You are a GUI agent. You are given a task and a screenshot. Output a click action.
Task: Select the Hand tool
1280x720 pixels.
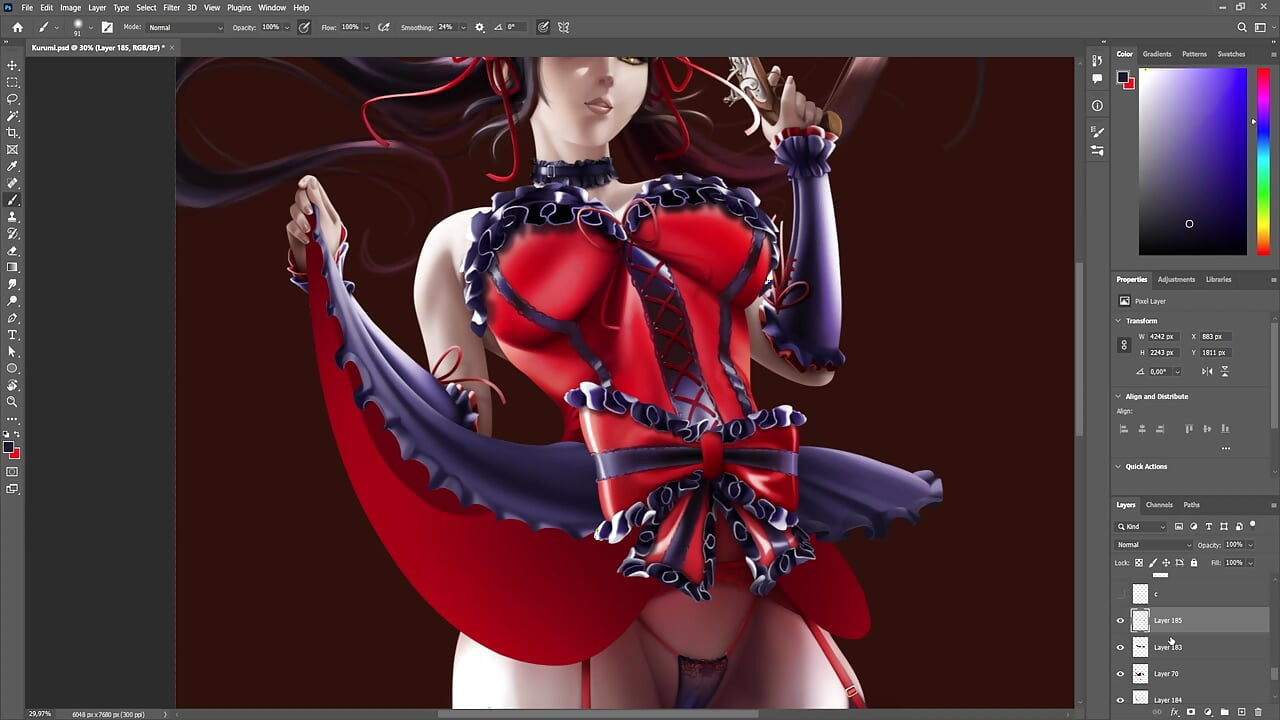[x=13, y=385]
